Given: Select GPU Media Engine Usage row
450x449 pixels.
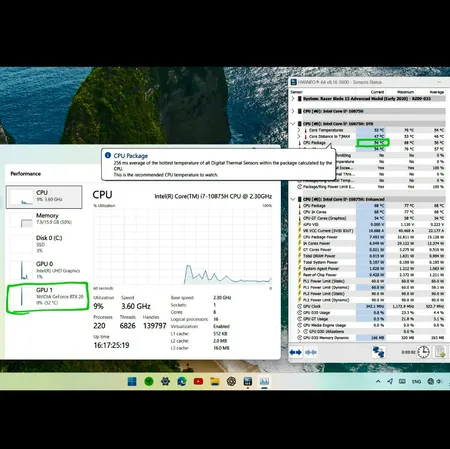Looking at the screenshot, I should (371, 325).
